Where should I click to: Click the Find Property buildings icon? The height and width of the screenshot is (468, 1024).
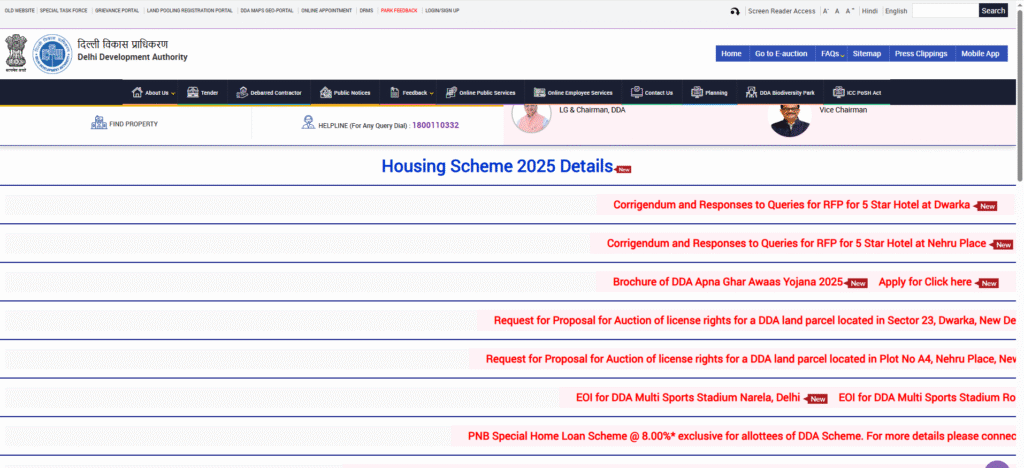99,123
